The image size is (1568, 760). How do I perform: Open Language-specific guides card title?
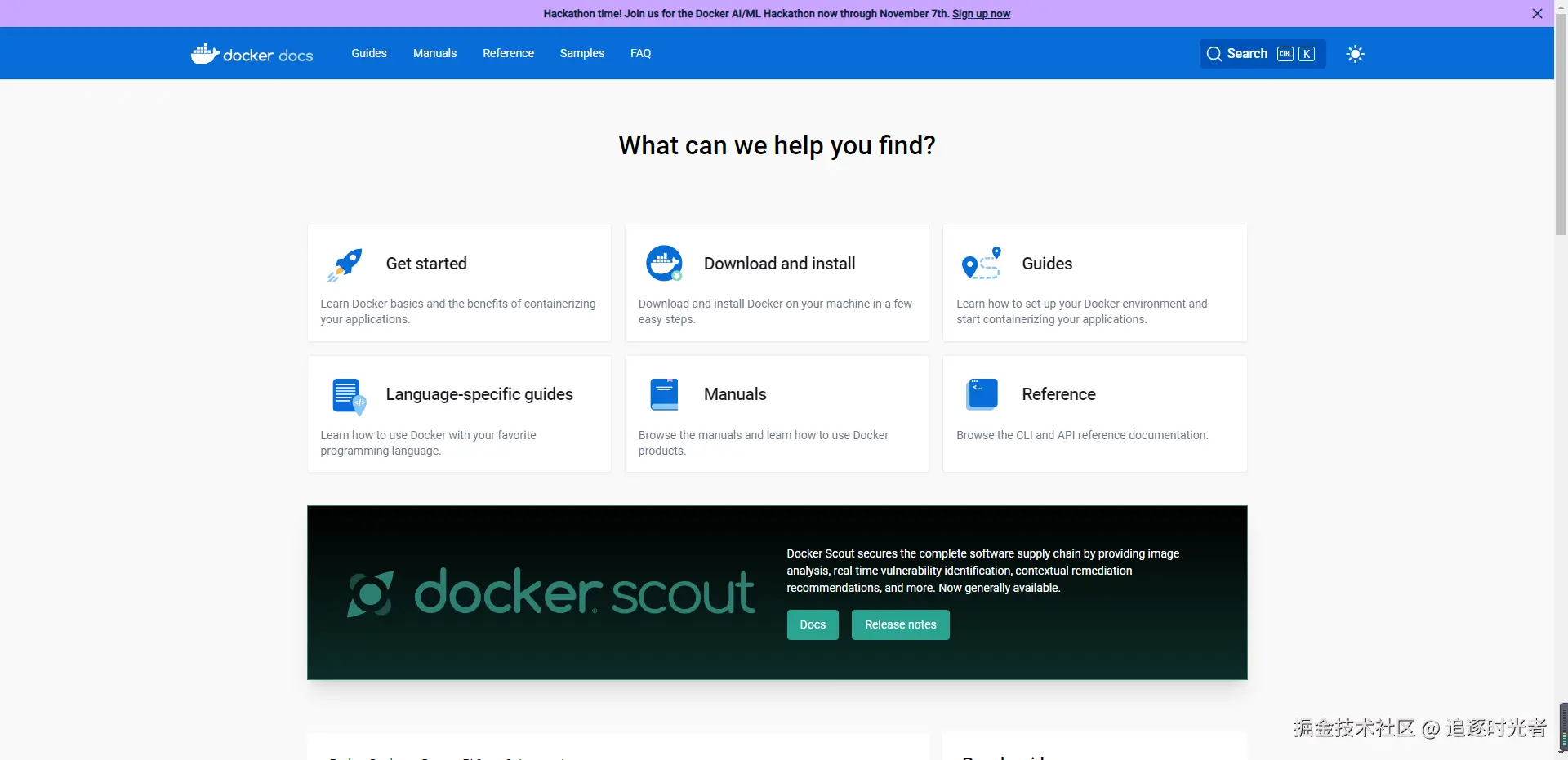[479, 394]
